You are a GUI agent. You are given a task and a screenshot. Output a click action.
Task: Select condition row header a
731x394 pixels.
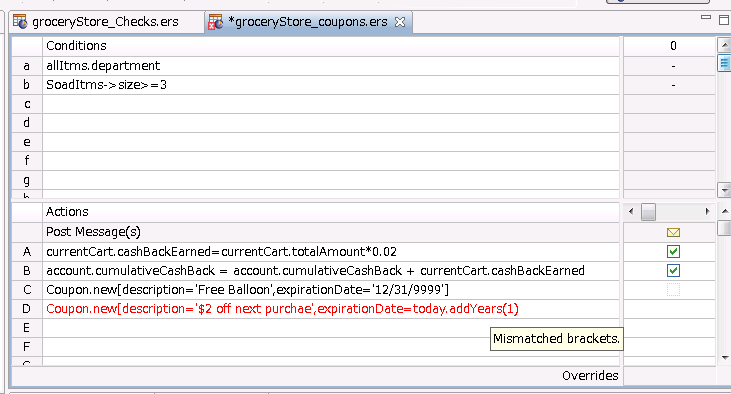coord(27,66)
